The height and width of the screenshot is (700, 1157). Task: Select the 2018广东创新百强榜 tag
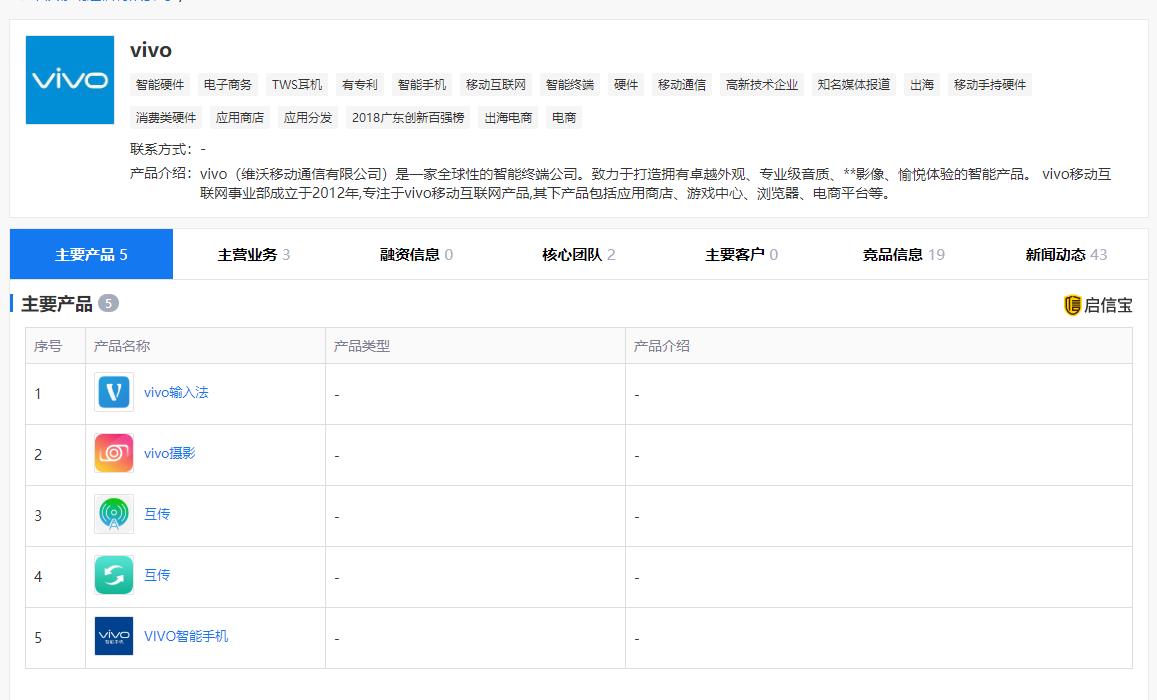pos(408,118)
